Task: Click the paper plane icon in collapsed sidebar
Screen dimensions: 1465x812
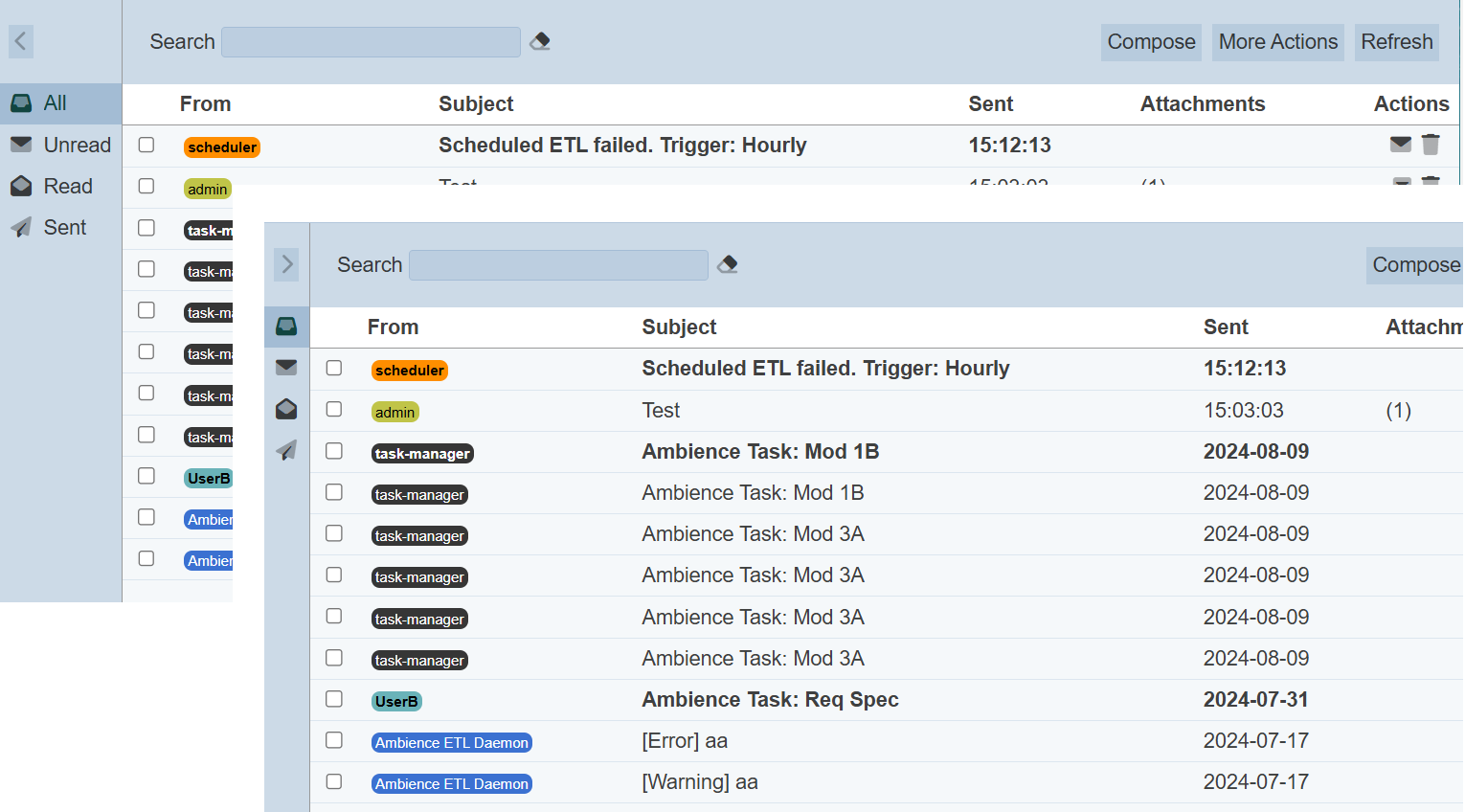Action: (286, 450)
